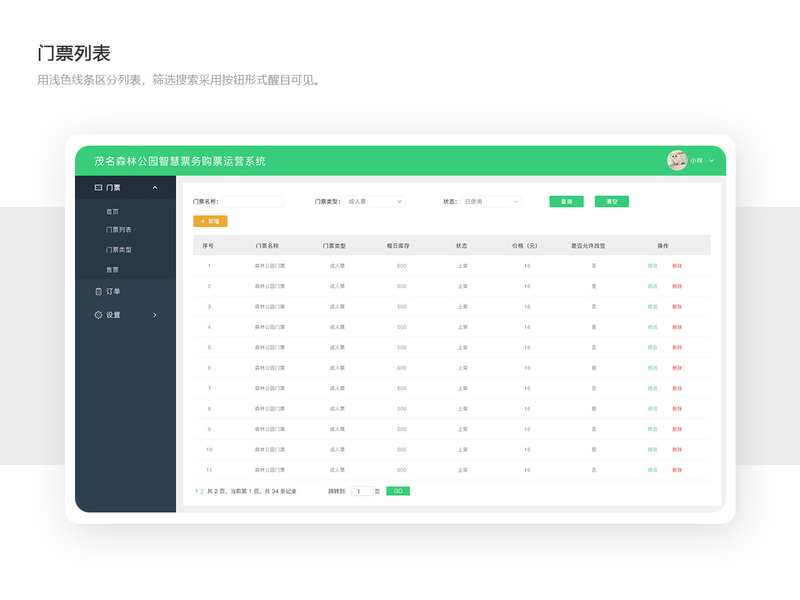The height and width of the screenshot is (600, 800).
Task: Open the user account dropdown arrow
Action: coord(712,161)
